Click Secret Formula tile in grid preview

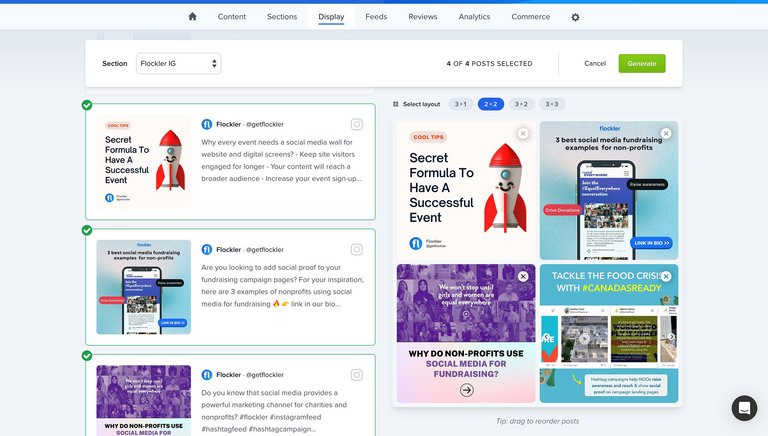(466, 191)
